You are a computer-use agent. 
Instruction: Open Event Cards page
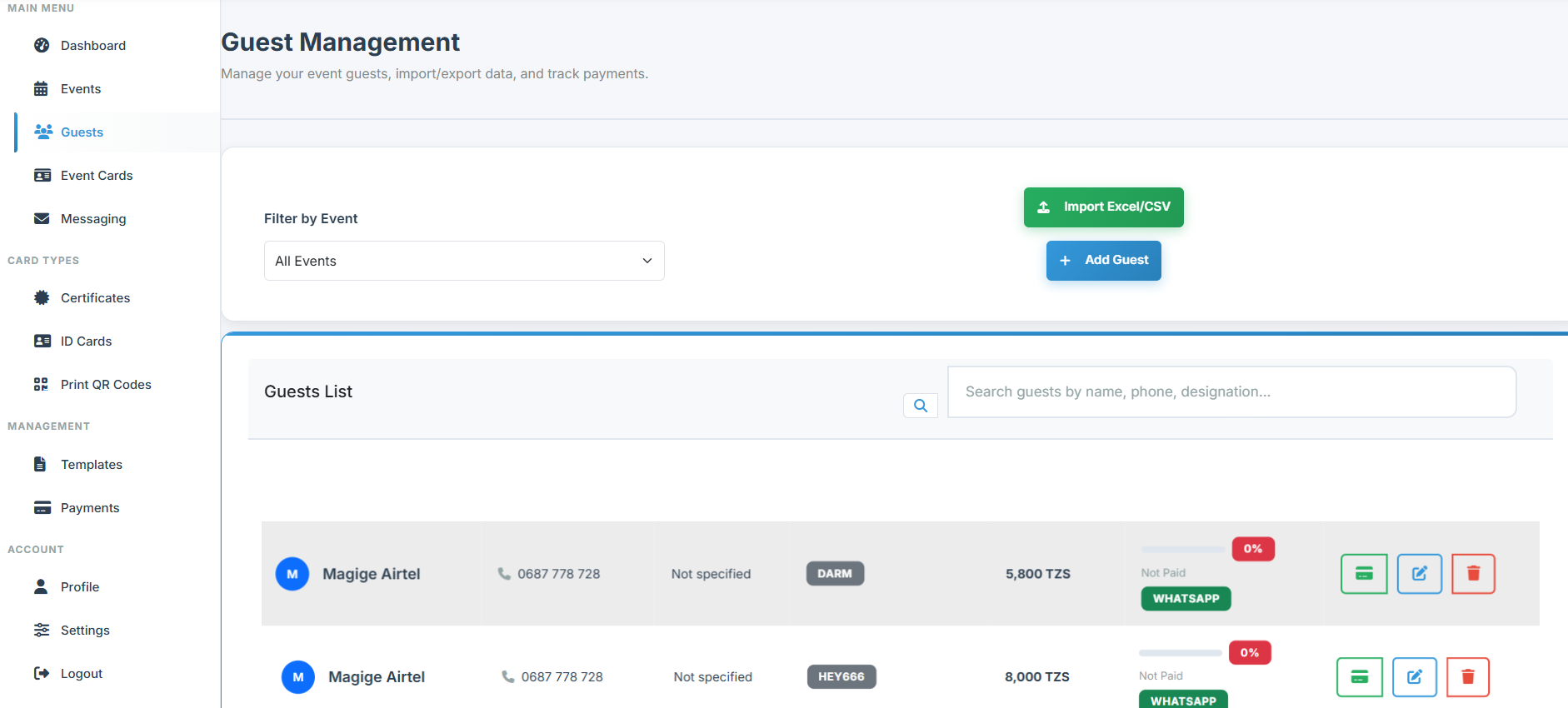pyautogui.click(x=97, y=176)
